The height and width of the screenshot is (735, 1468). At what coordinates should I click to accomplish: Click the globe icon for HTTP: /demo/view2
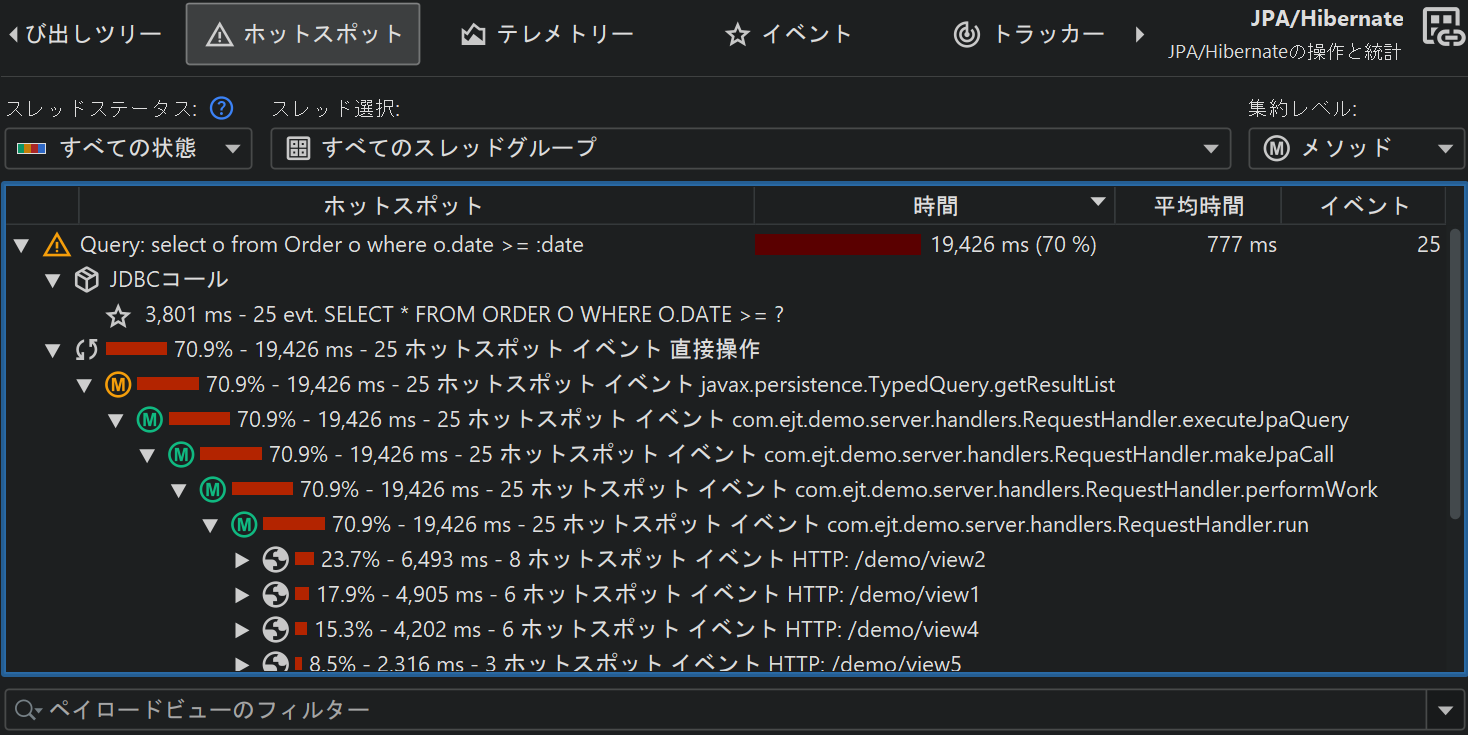276,560
